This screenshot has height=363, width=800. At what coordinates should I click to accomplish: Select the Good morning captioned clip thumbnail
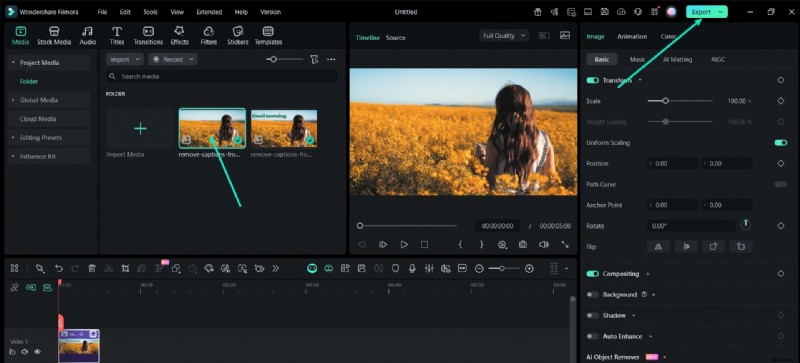tap(284, 129)
